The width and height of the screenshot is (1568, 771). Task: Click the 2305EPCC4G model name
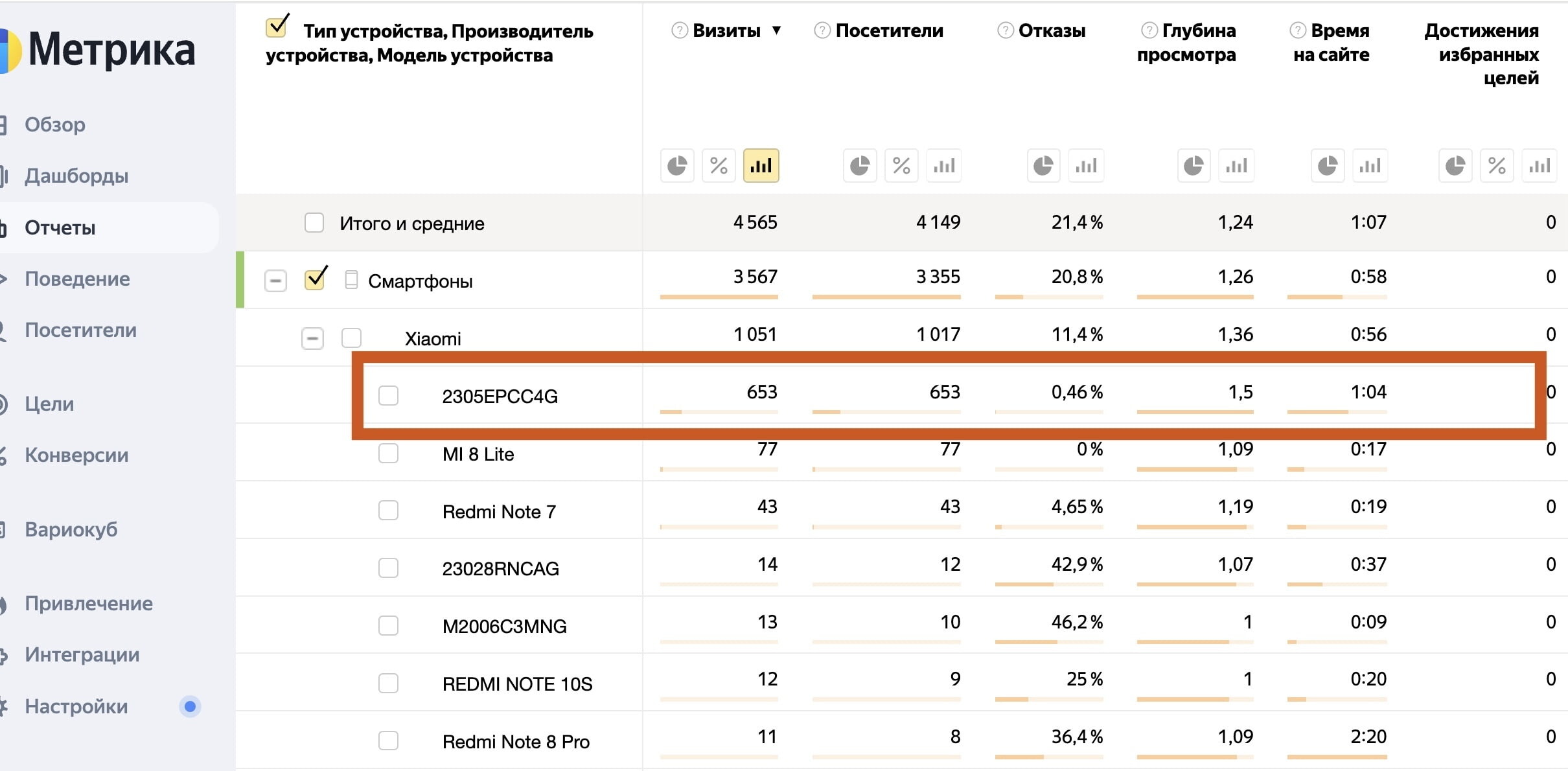click(x=500, y=396)
